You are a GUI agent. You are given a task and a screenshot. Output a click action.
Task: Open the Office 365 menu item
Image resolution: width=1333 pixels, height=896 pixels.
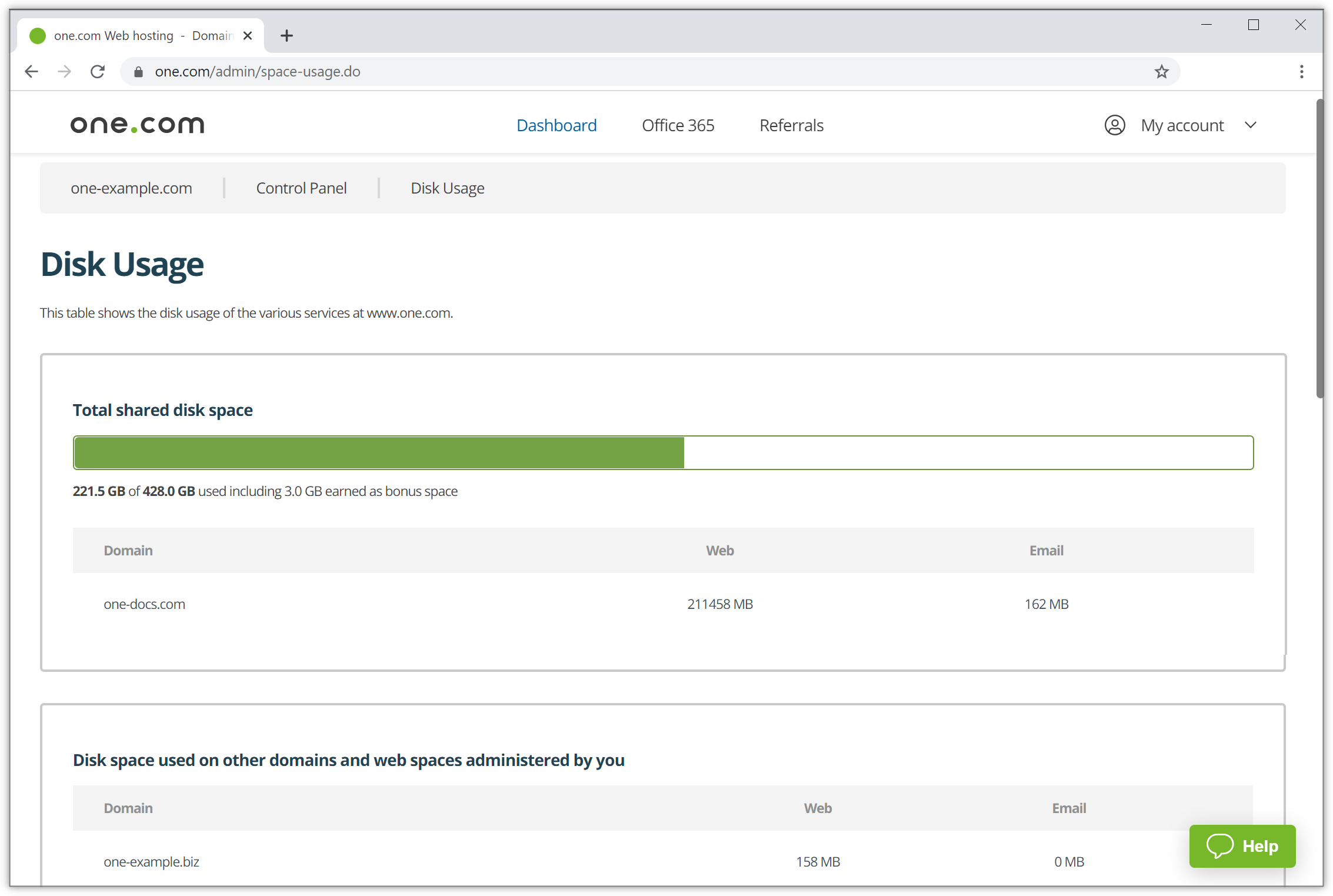tap(678, 125)
